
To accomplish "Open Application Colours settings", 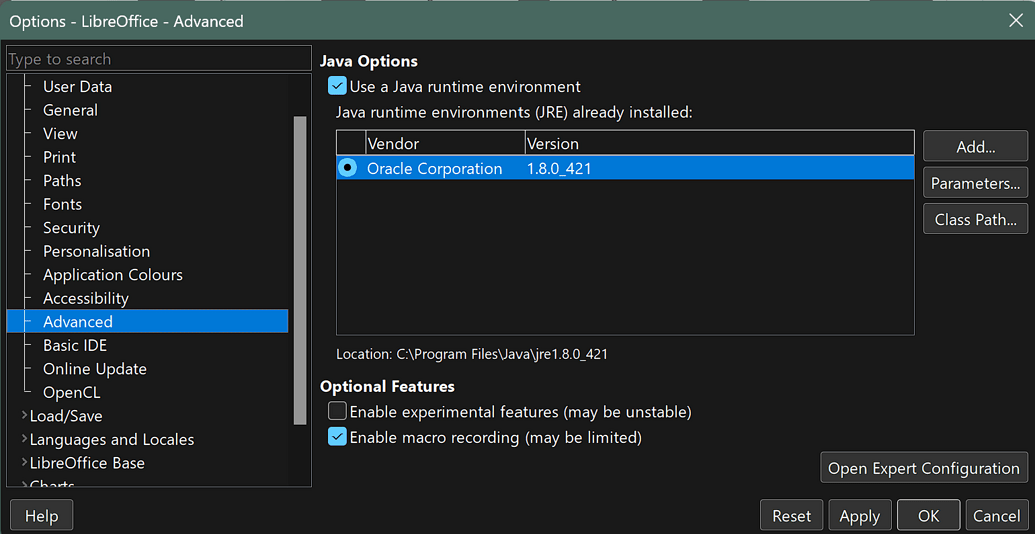I will [x=113, y=275].
